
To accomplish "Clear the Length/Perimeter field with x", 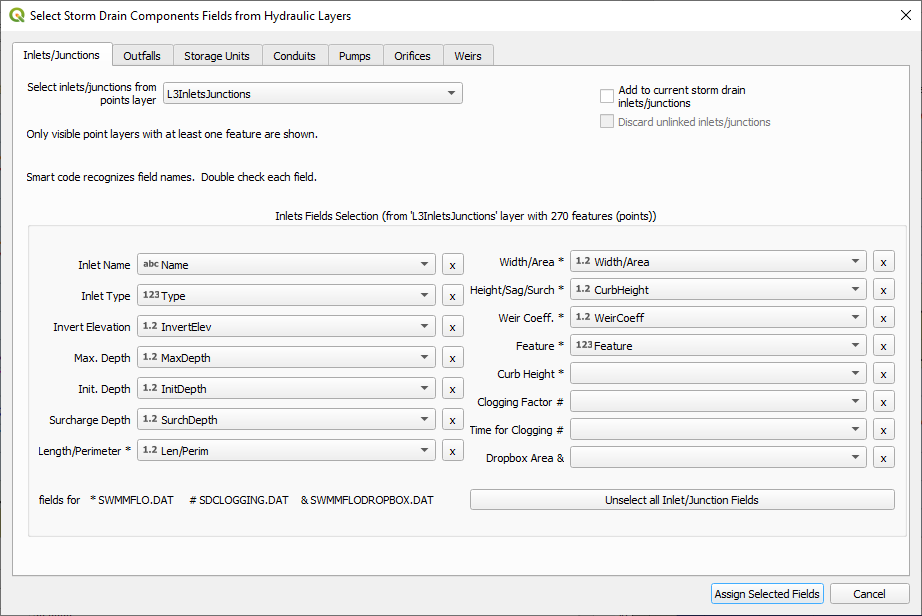I will 452,451.
